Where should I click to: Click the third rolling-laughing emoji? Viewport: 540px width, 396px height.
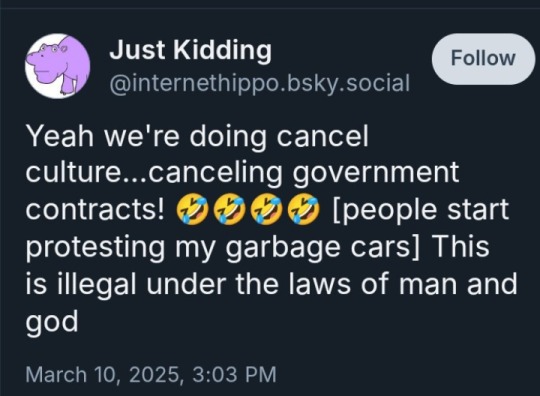tap(267, 209)
